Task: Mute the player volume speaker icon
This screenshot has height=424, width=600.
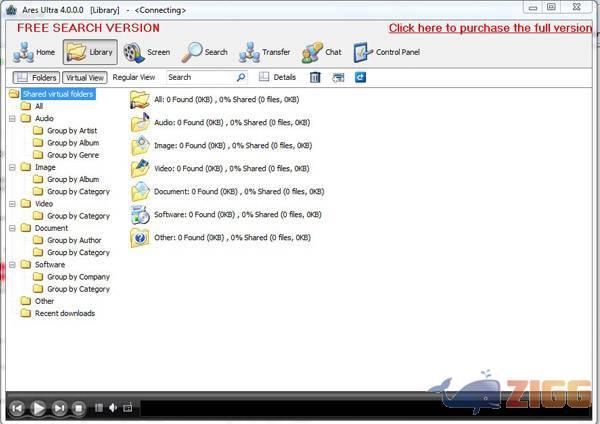Action: coord(113,408)
